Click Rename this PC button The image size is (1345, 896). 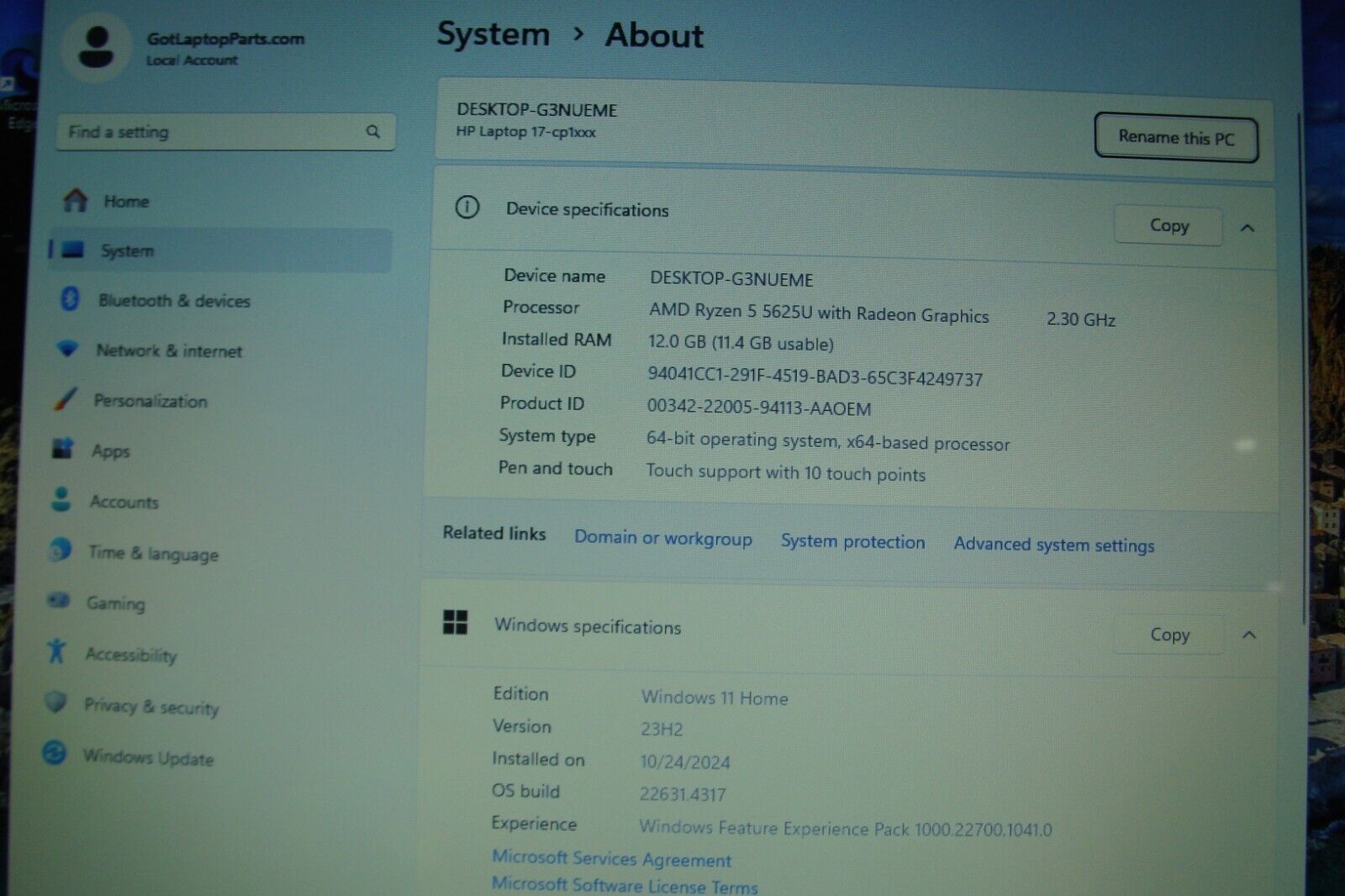click(x=1176, y=137)
